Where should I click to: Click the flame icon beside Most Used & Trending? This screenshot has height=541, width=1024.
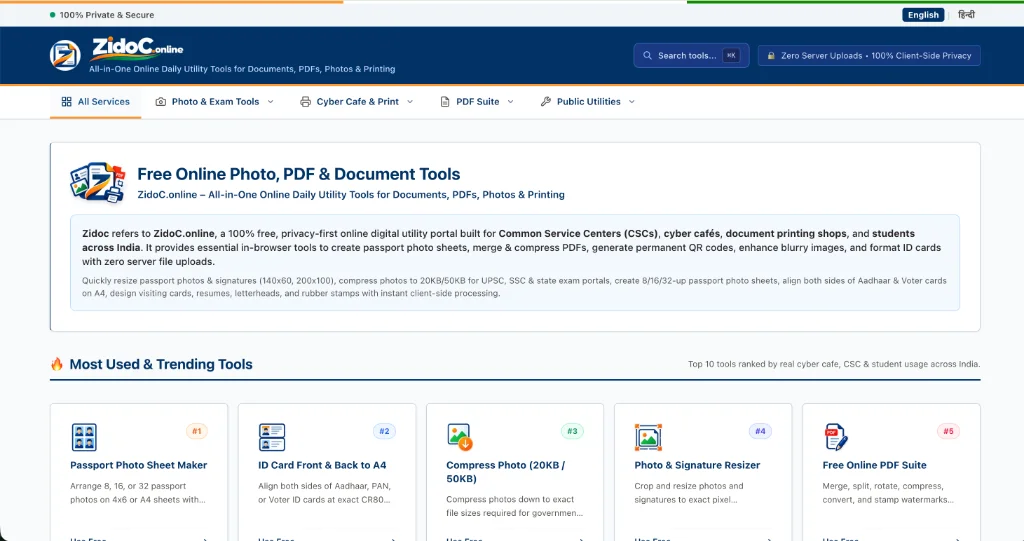(x=57, y=364)
